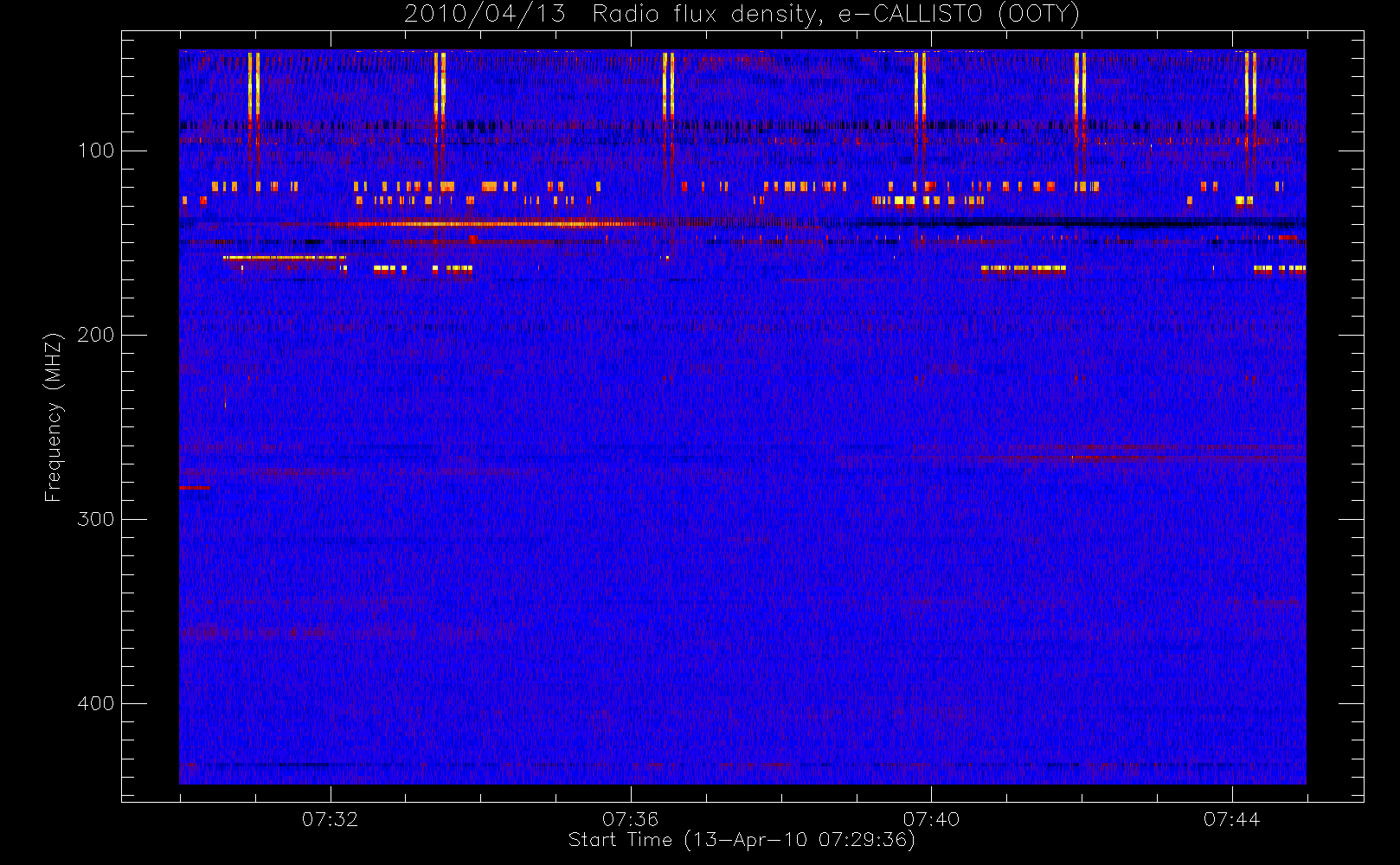Click the 07:32 time tick label
Viewport: 1400px width, 865px height.
[330, 818]
